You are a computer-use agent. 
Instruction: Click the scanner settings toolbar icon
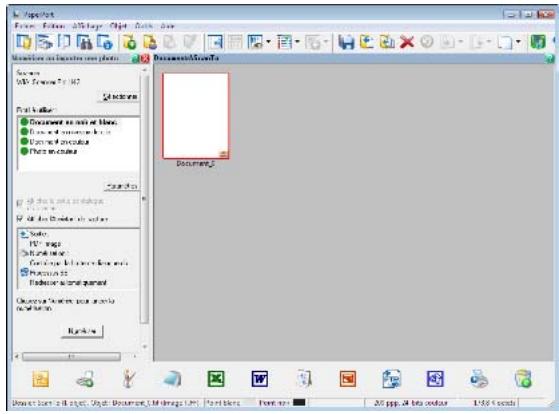pos(44,42)
